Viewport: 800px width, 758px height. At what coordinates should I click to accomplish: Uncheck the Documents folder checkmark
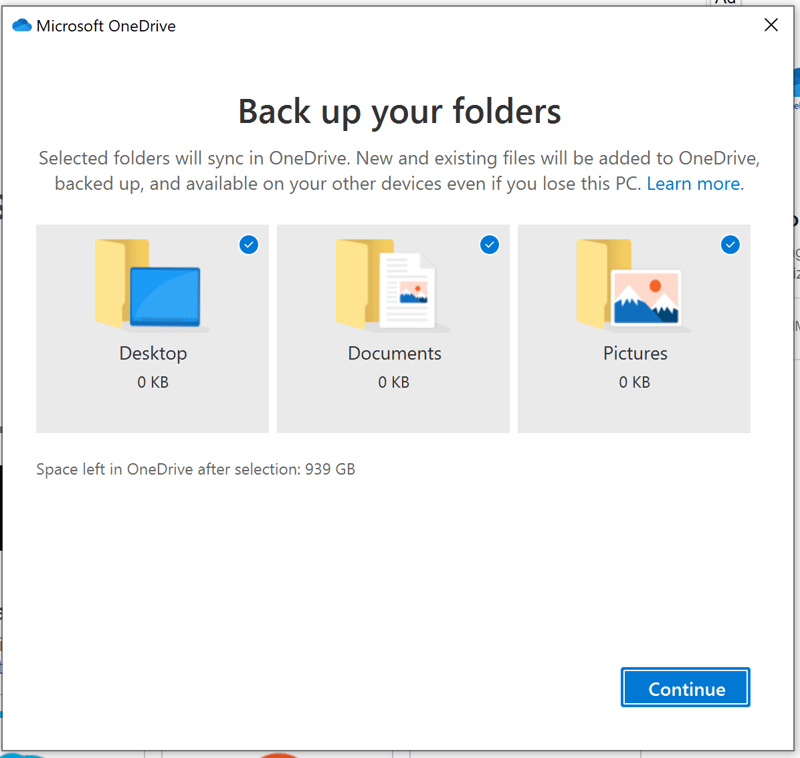[489, 245]
